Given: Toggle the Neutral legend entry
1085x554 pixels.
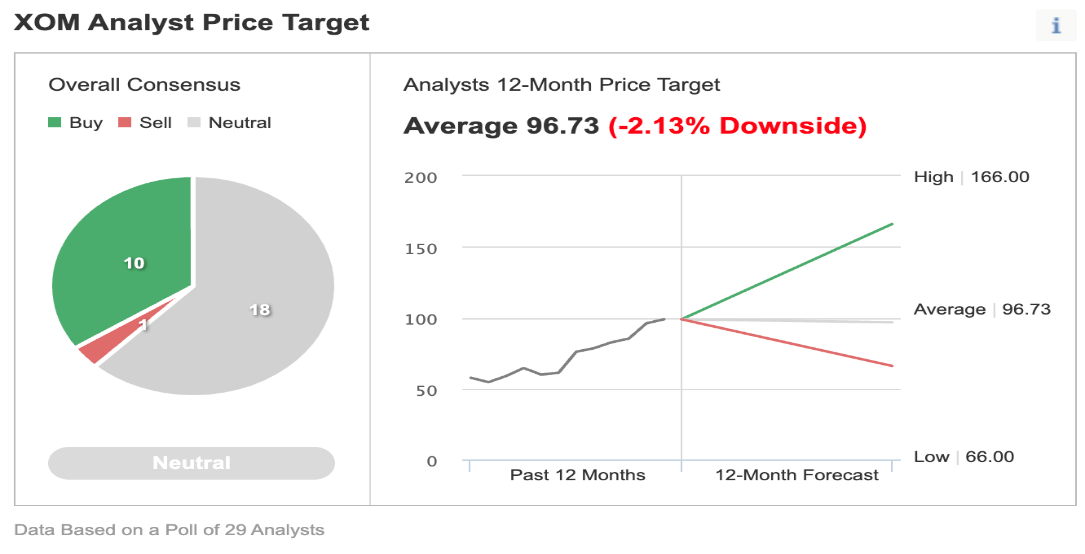Looking at the screenshot, I should tap(230, 123).
